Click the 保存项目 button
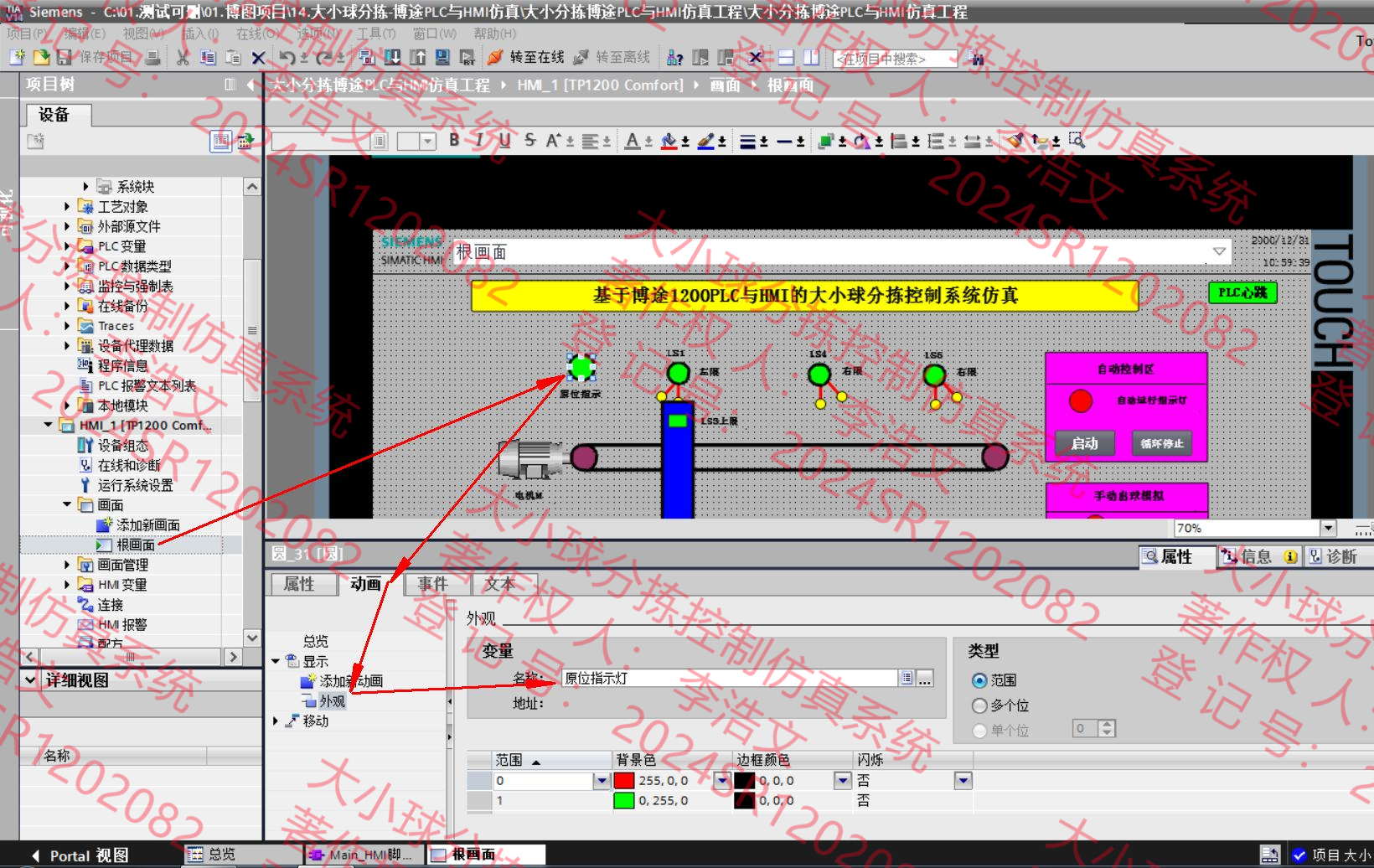This screenshot has height=868, width=1374. pyautogui.click(x=94, y=57)
